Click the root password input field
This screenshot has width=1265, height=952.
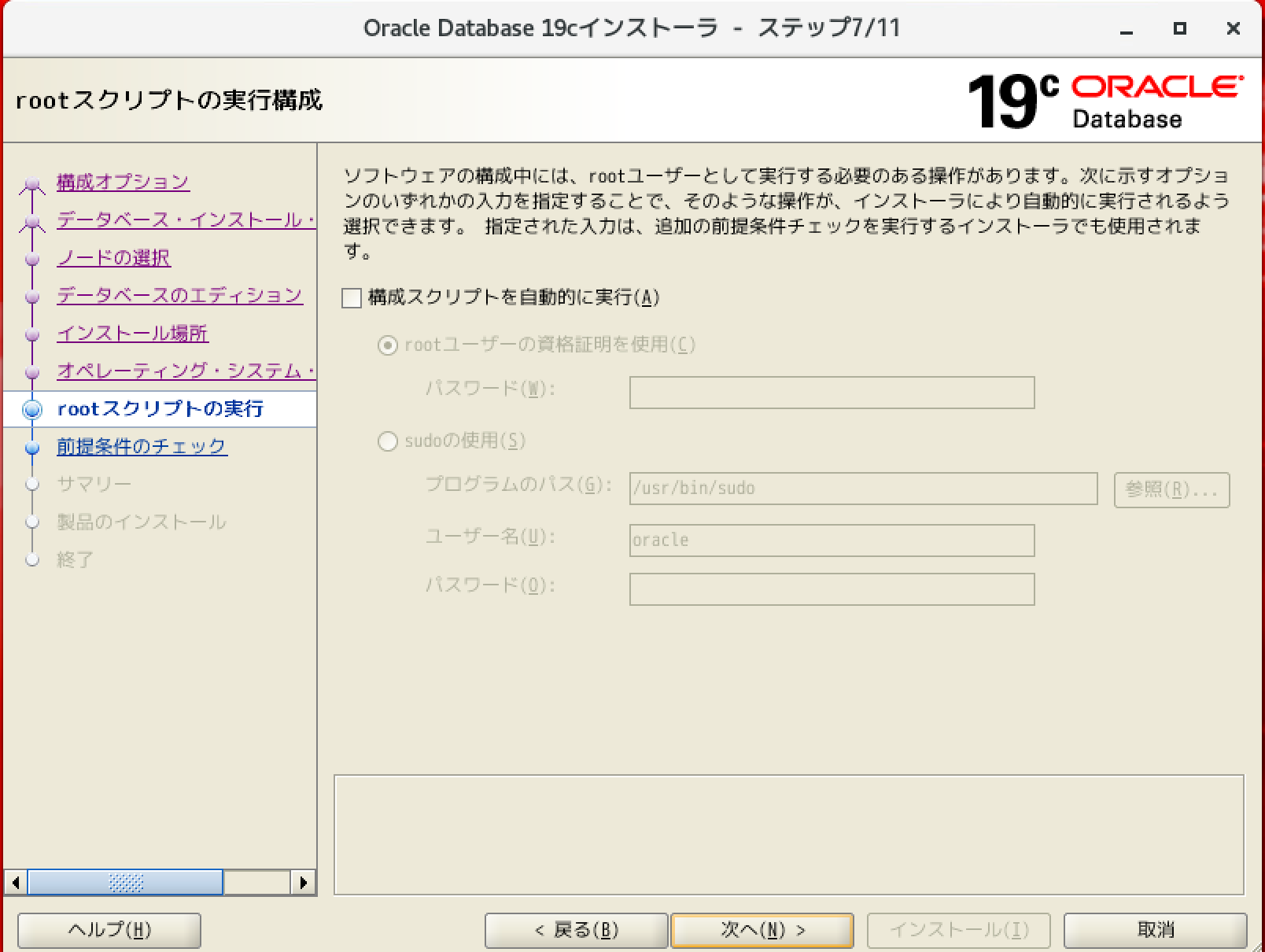(832, 393)
